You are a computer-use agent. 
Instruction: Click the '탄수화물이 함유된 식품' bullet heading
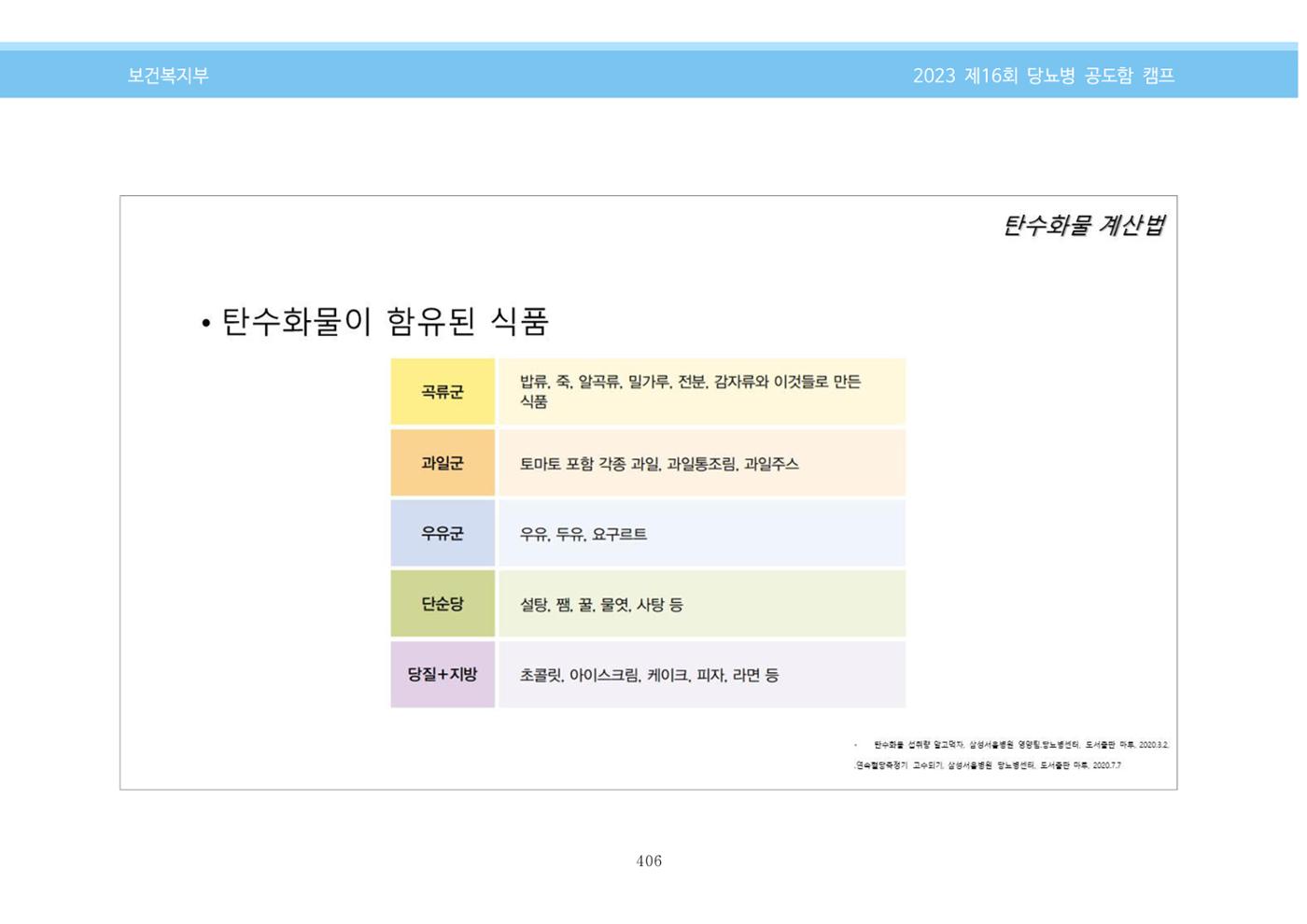385,322
